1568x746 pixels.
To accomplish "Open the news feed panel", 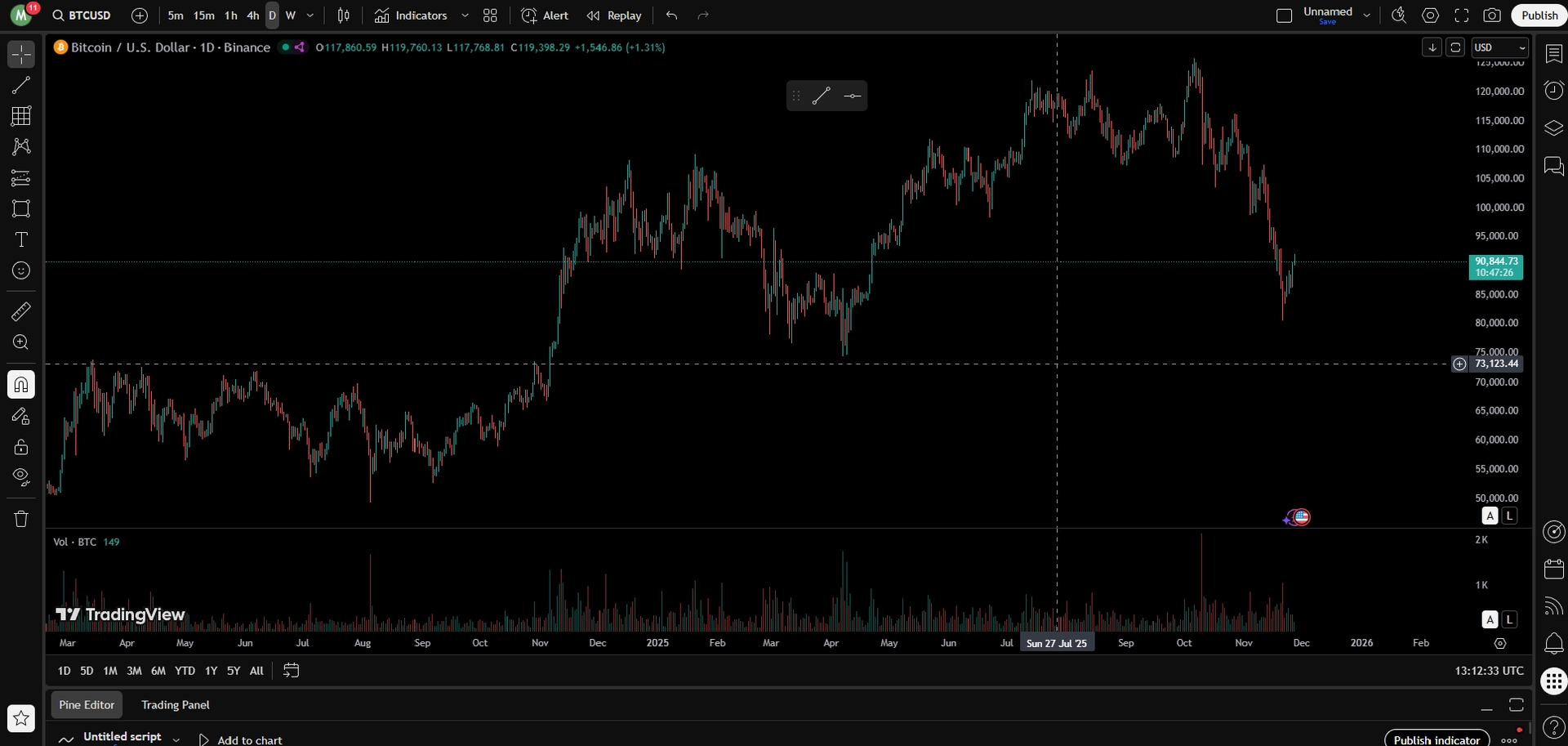I will (1554, 606).
